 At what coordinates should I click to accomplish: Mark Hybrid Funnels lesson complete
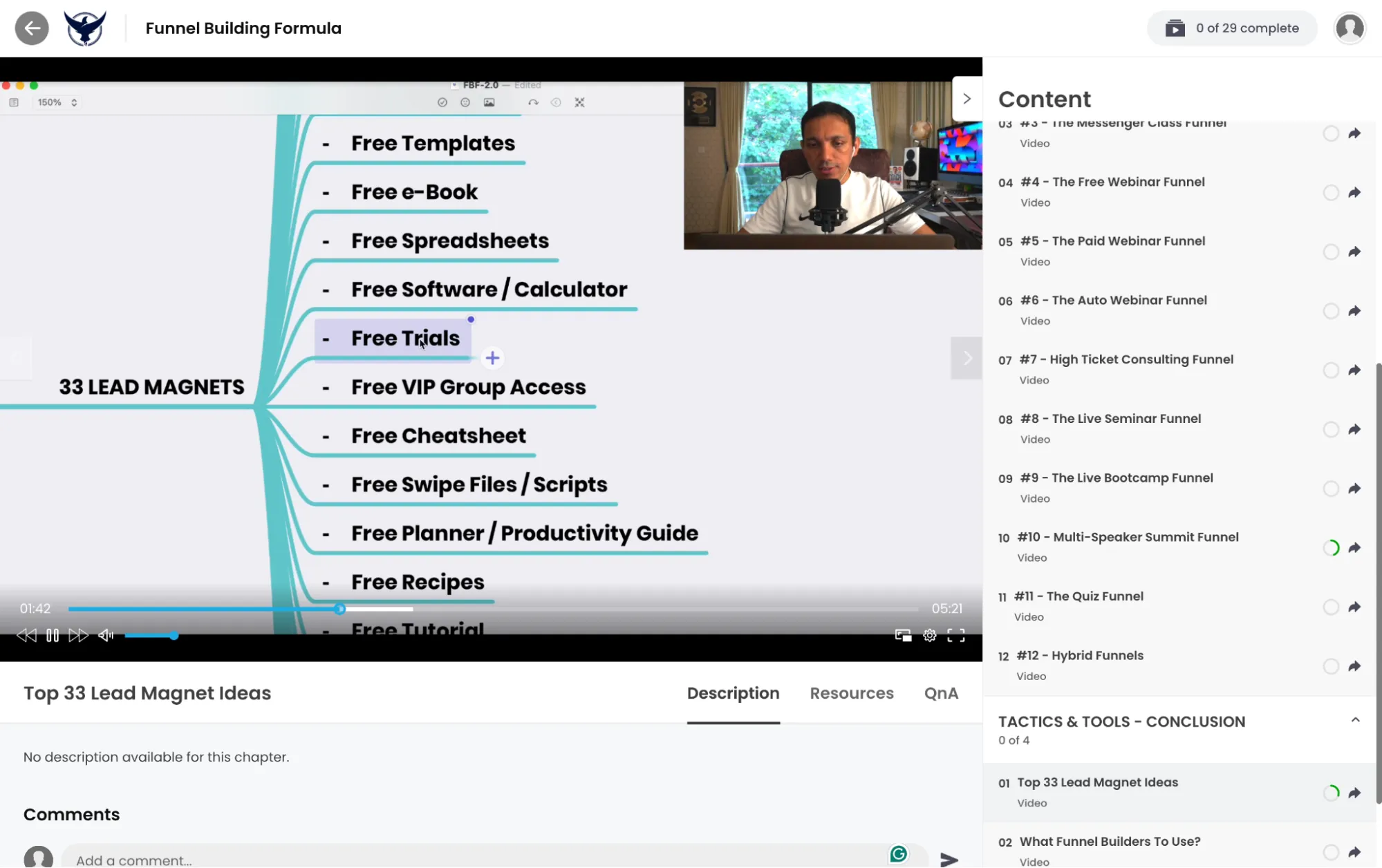coord(1330,666)
